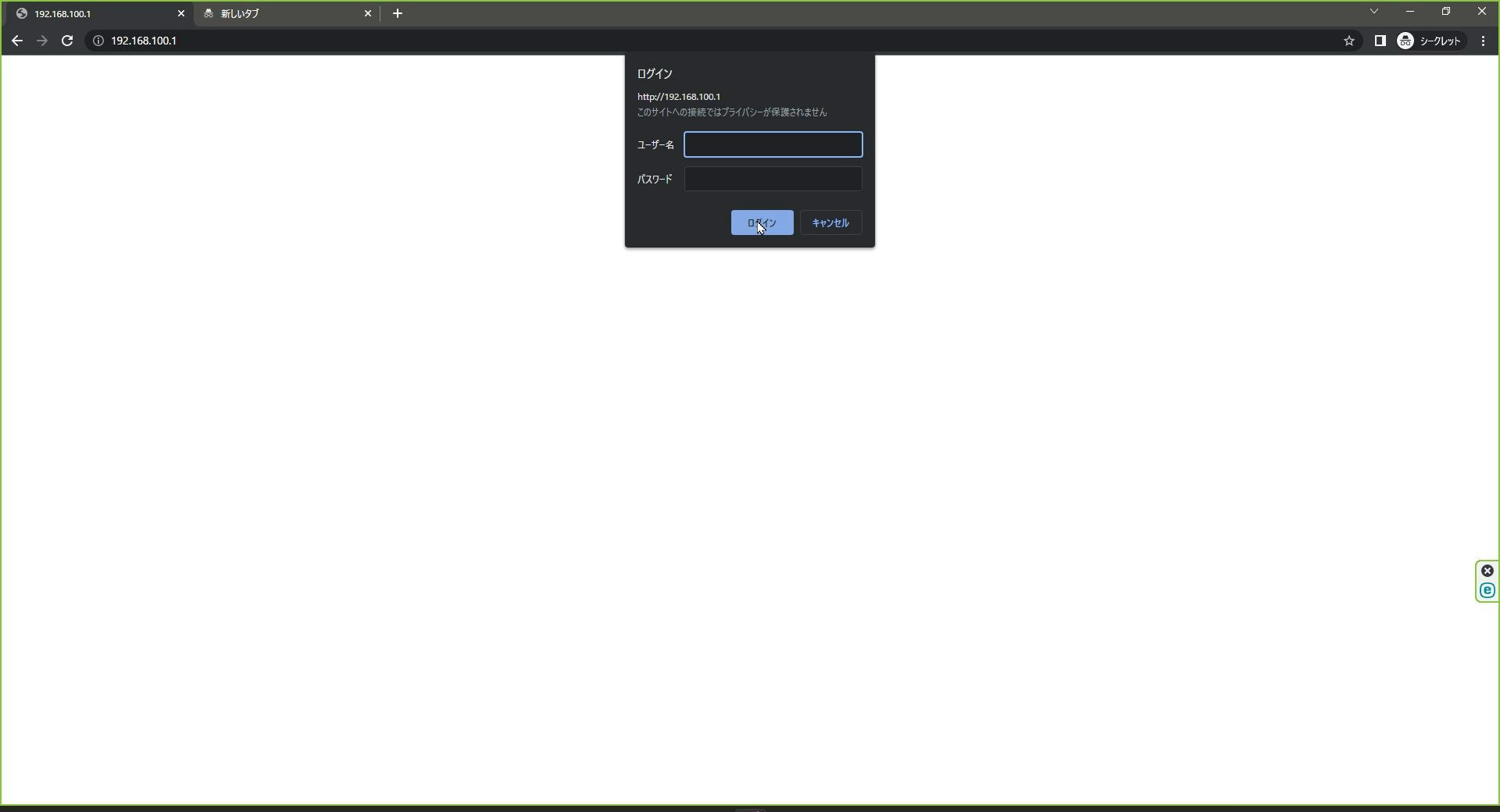The image size is (1500, 812).
Task: Click the privacy warning このサイトへの接続 text
Action: pyautogui.click(x=732, y=112)
